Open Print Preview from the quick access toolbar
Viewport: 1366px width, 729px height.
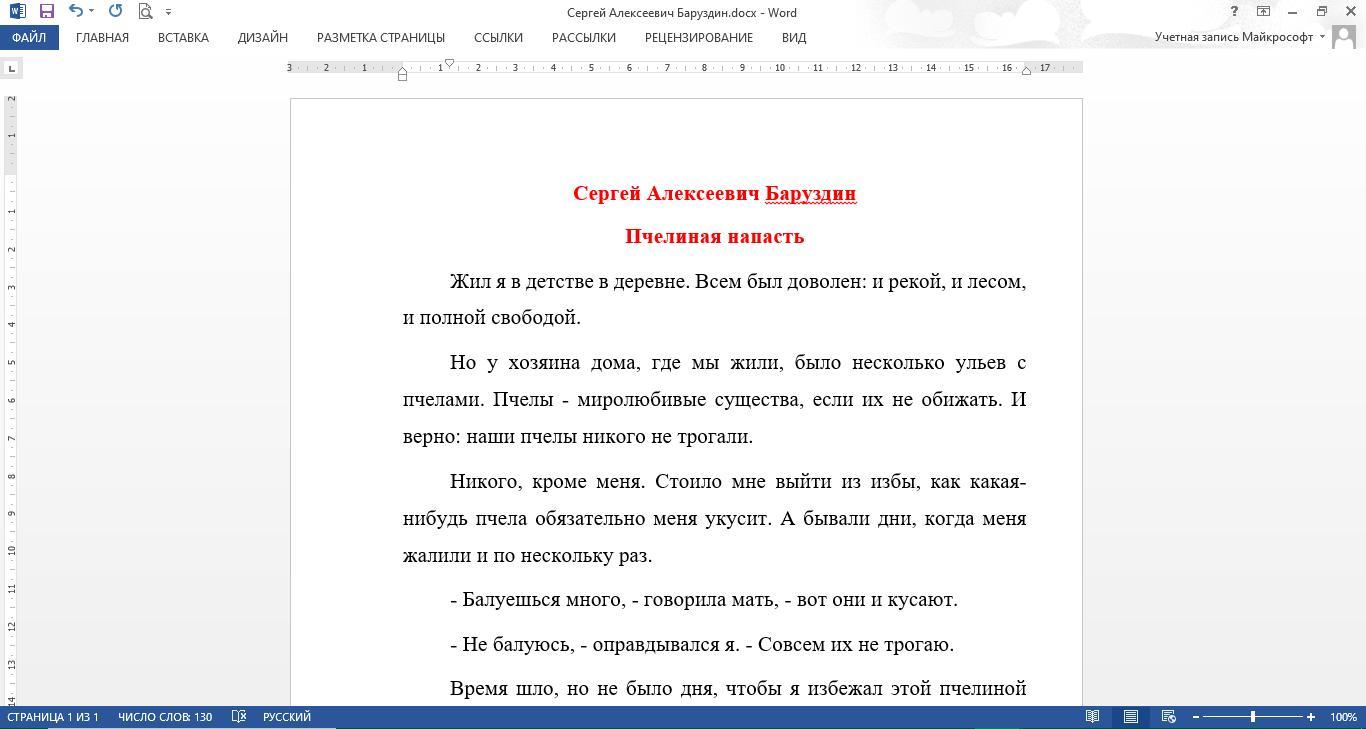click(145, 12)
